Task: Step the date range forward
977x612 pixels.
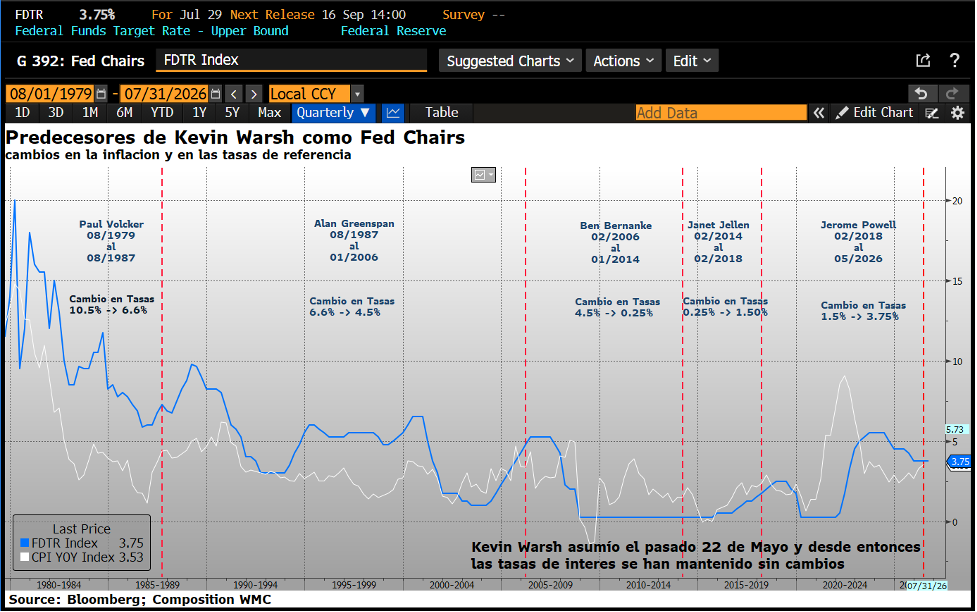Action: tap(254, 93)
